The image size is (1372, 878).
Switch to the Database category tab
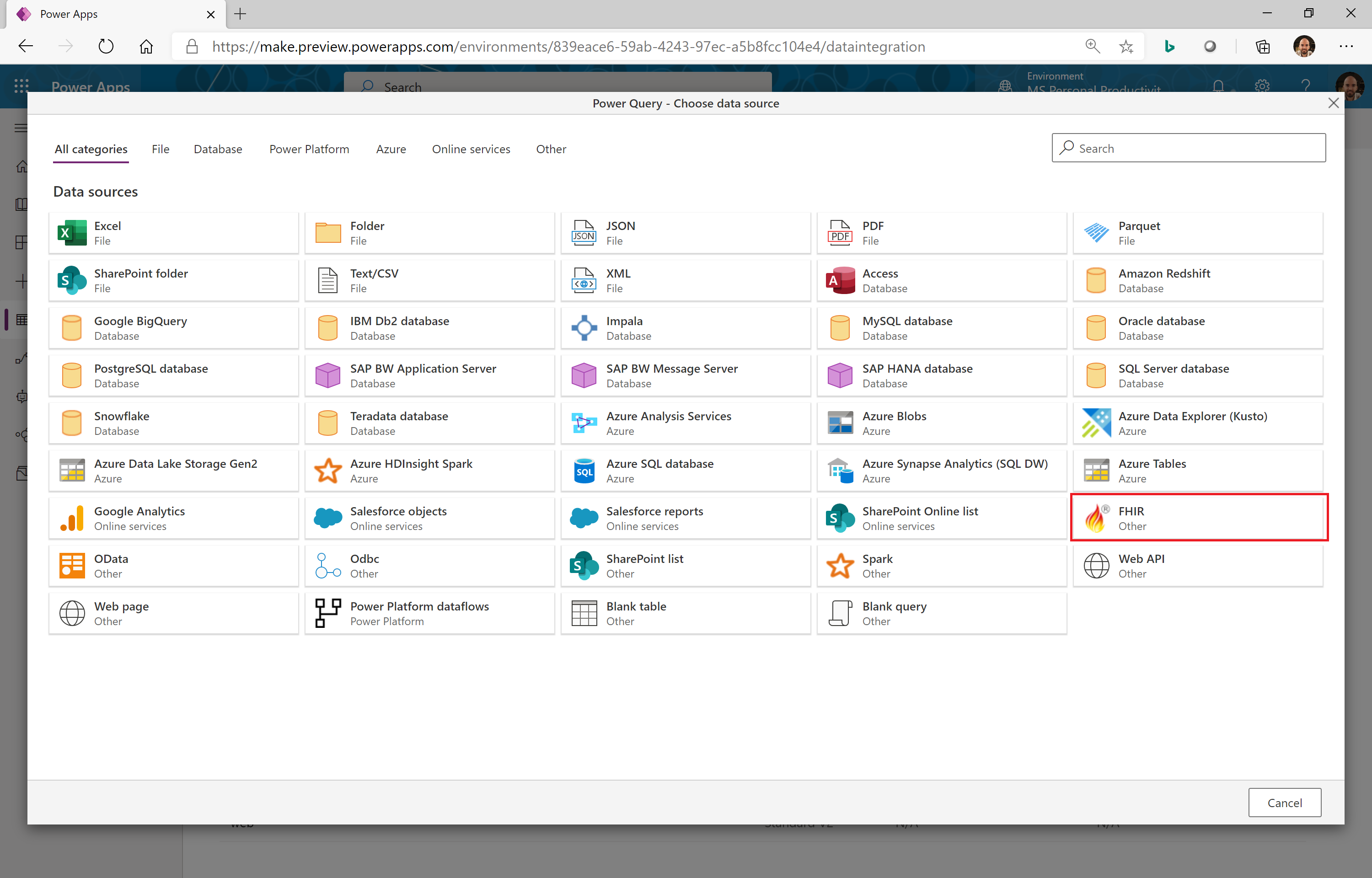[x=218, y=149]
